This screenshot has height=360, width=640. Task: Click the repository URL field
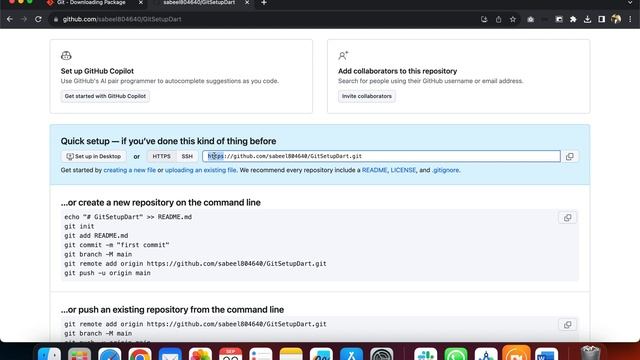click(x=381, y=156)
